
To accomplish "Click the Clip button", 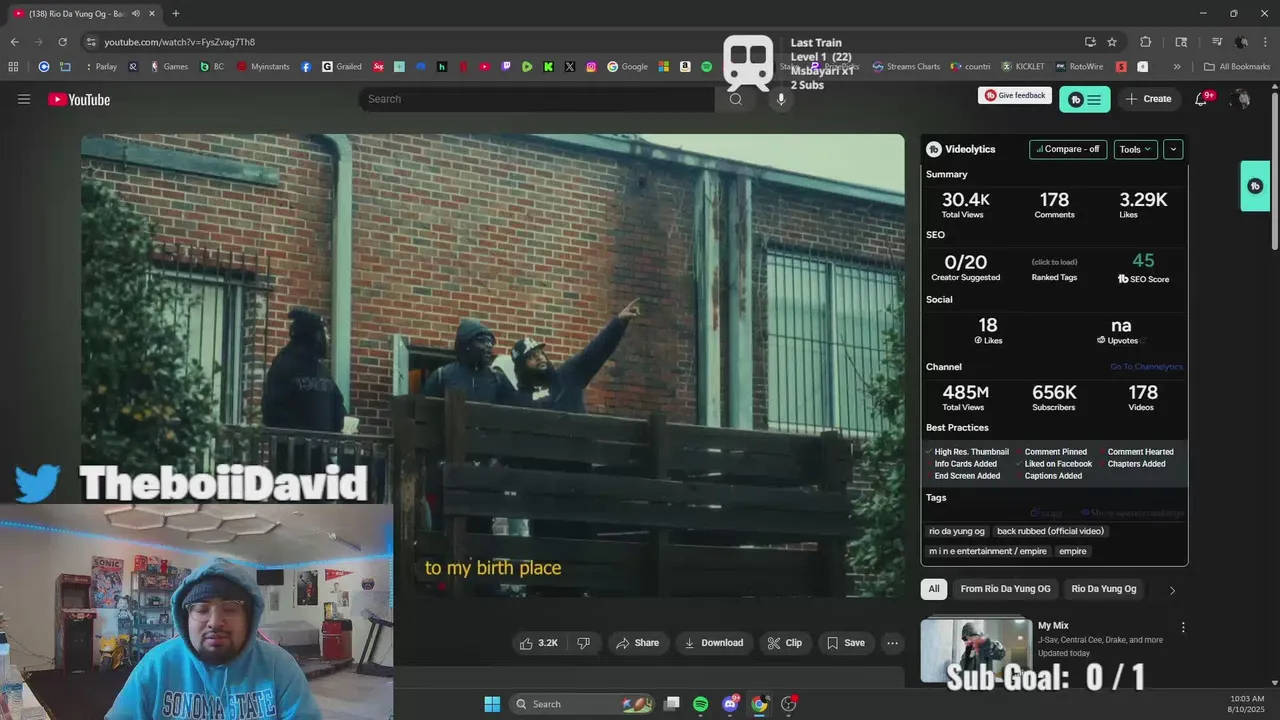I will 785,643.
